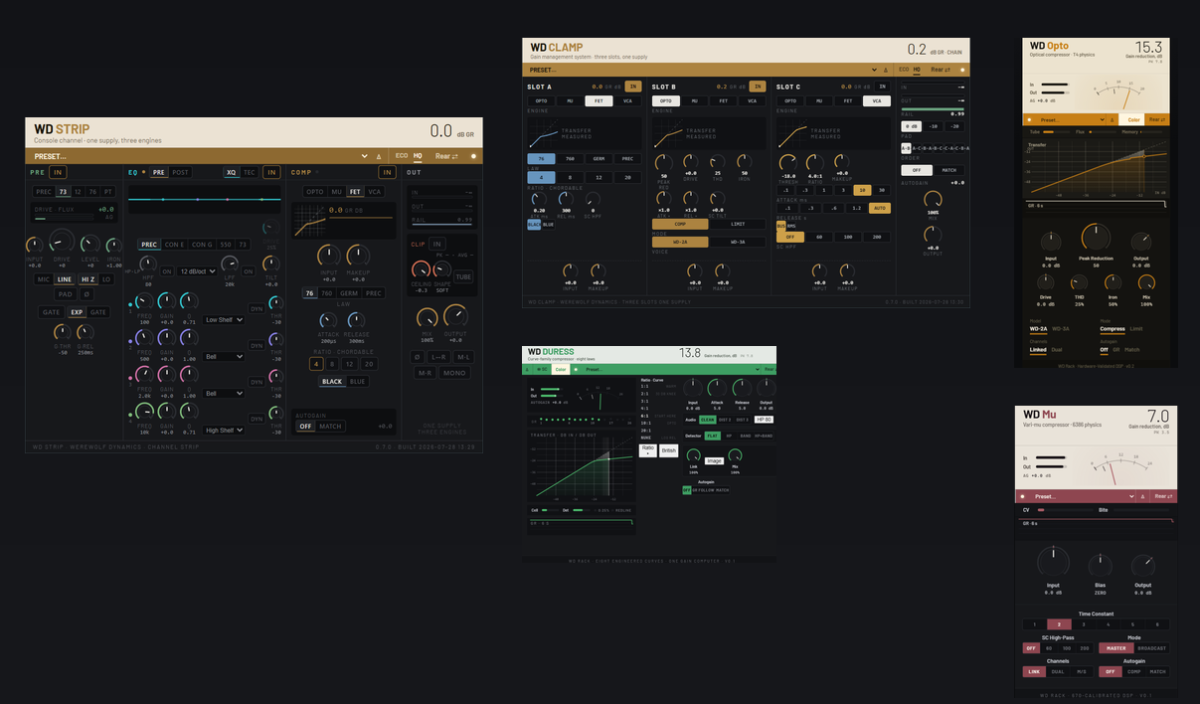
Task: Select the FET engine tab in WD Strip COMP
Action: pos(355,192)
